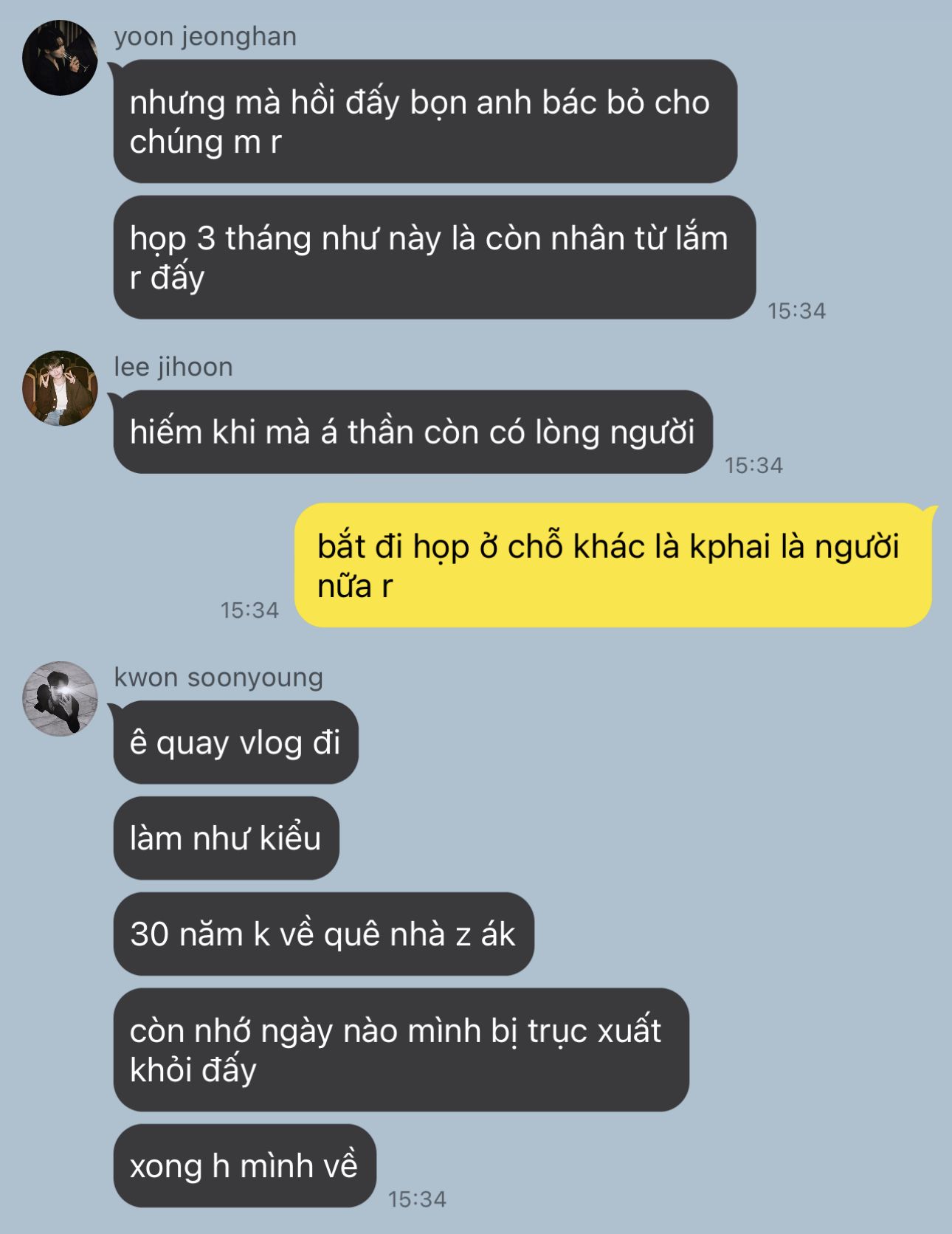The image size is (952, 1234).
Task: Select the 'họp 3 tháng như này' message
Action: pos(435,257)
